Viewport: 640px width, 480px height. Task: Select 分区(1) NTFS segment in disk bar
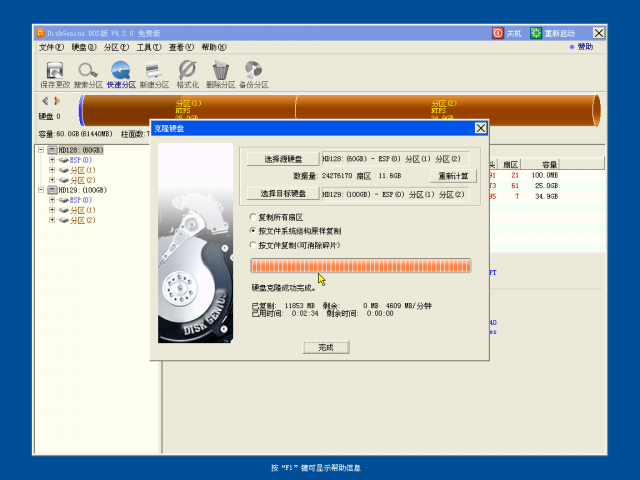(189, 110)
